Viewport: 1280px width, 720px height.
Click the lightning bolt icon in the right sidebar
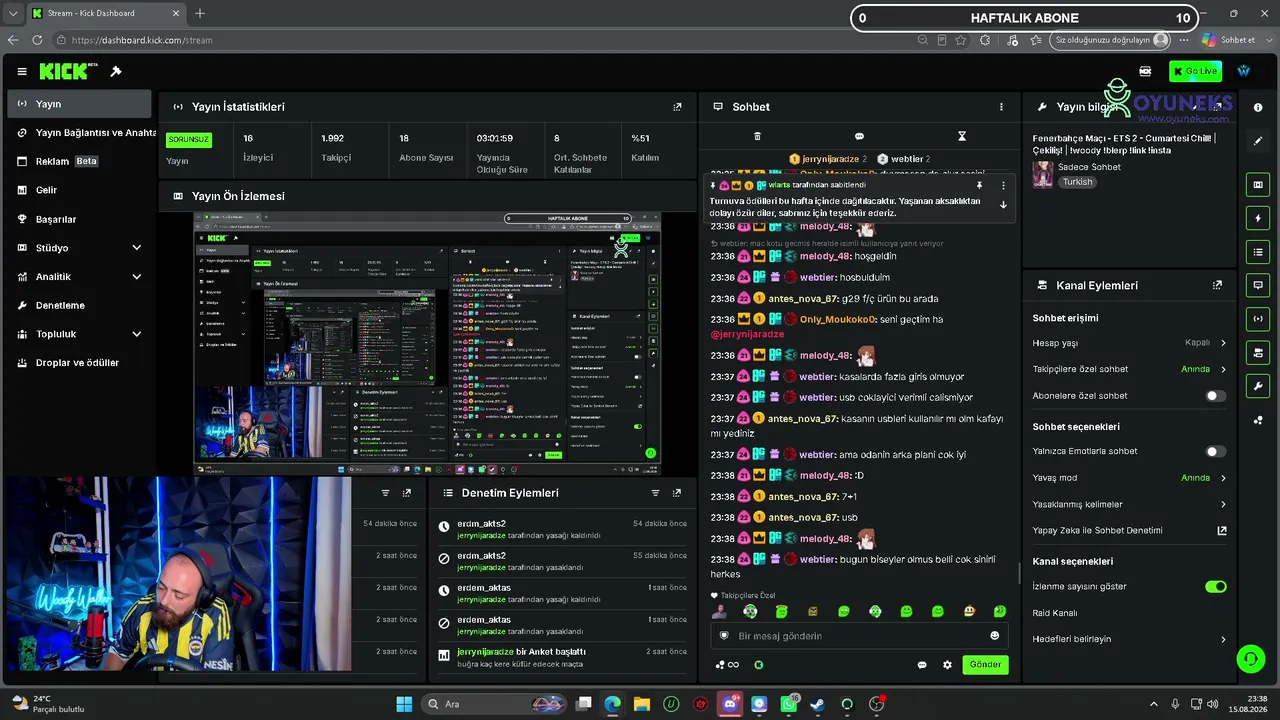(1258, 218)
